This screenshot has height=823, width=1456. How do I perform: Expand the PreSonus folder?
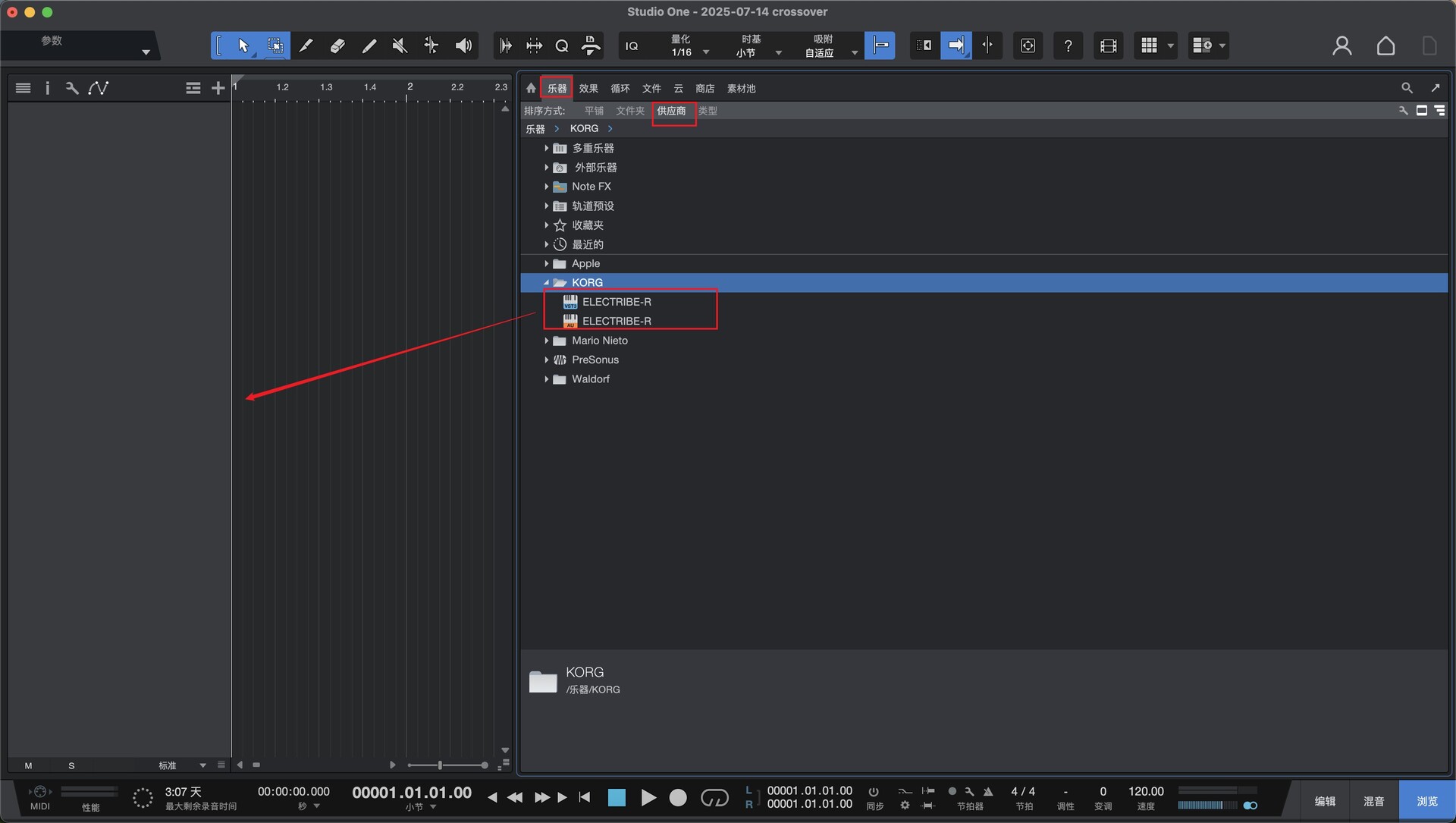tap(546, 360)
